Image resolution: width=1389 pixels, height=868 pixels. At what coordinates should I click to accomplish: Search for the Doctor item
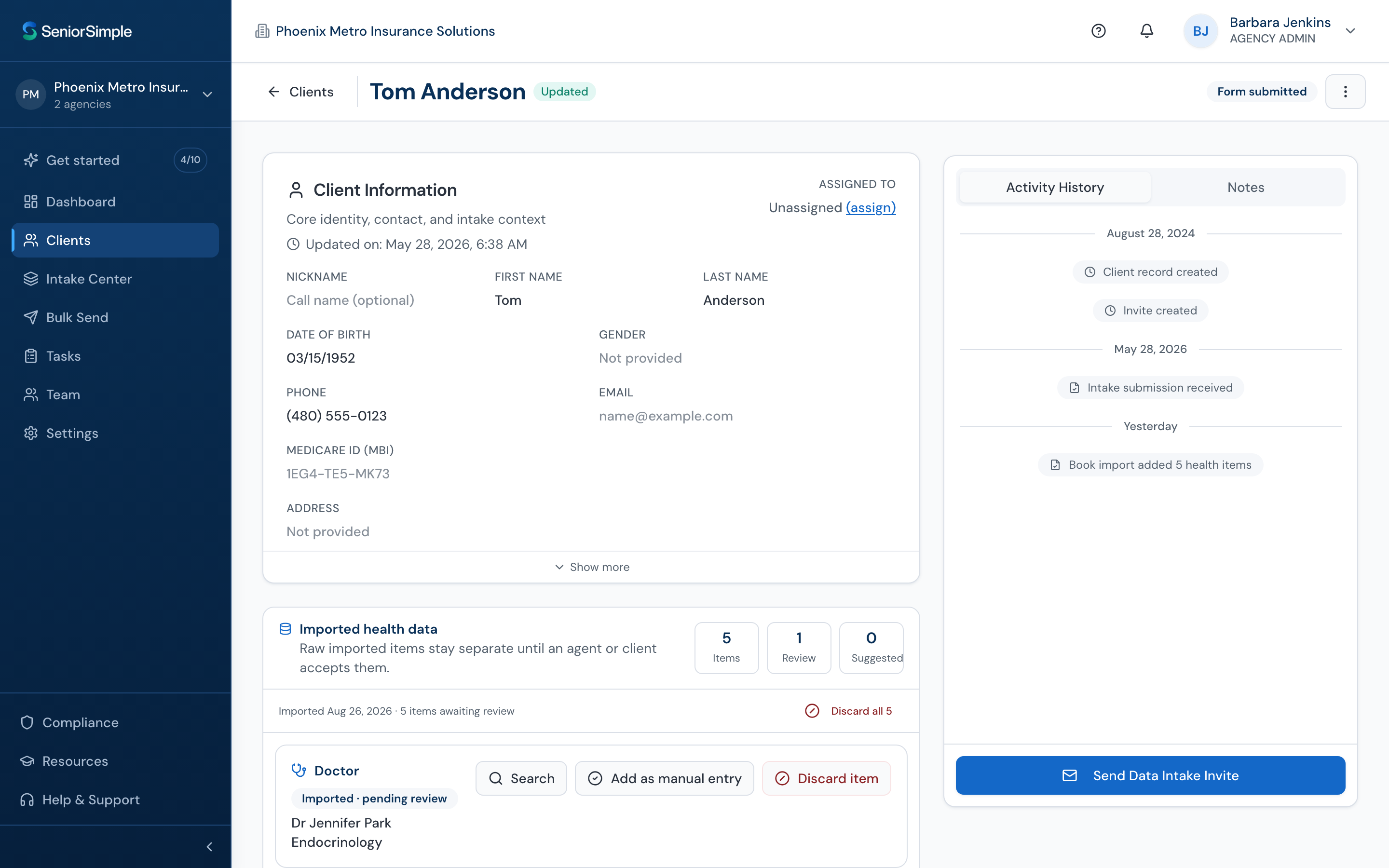tap(521, 778)
